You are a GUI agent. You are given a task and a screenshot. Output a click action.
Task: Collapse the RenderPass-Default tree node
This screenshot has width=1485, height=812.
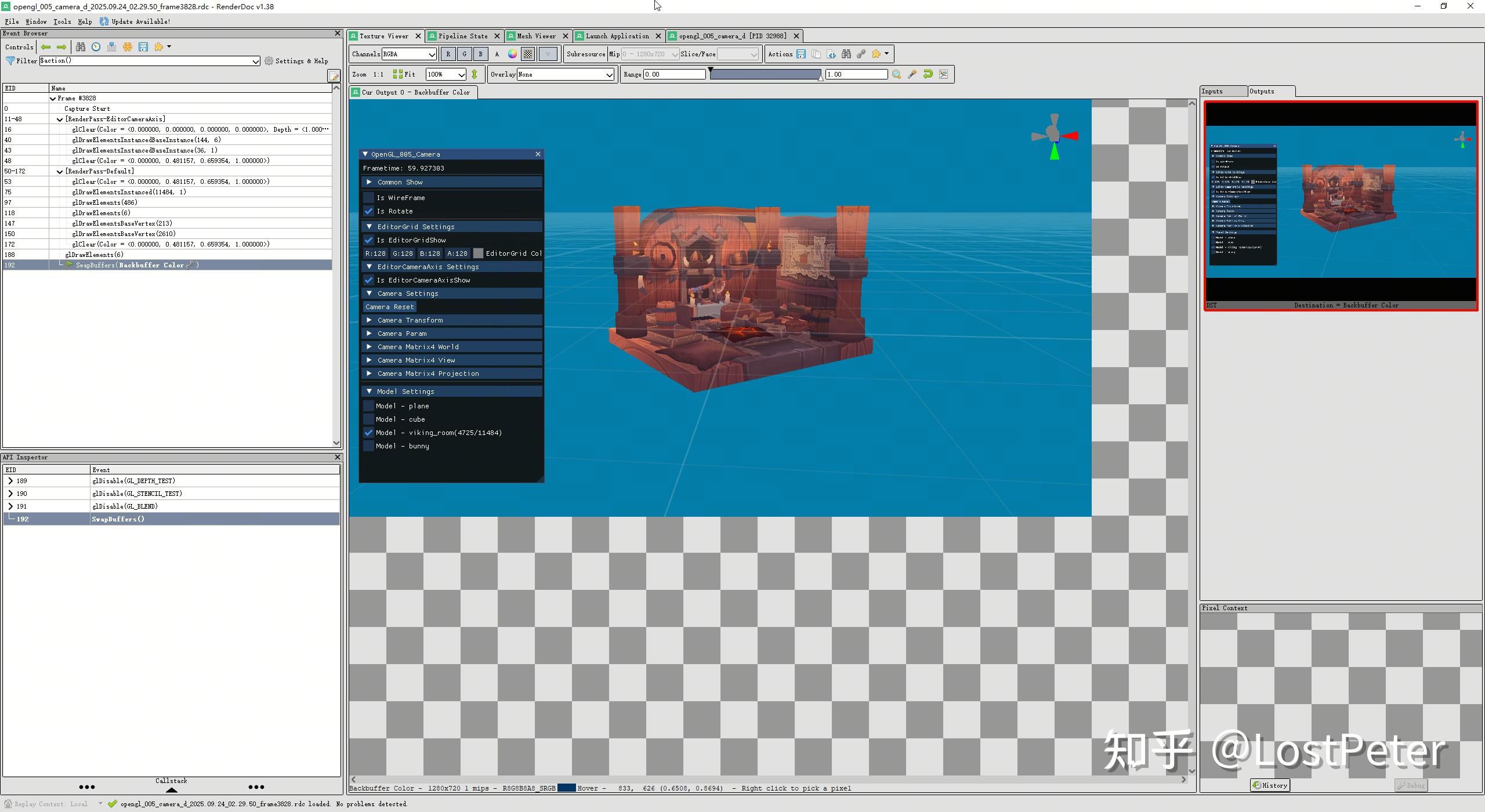tap(60, 171)
